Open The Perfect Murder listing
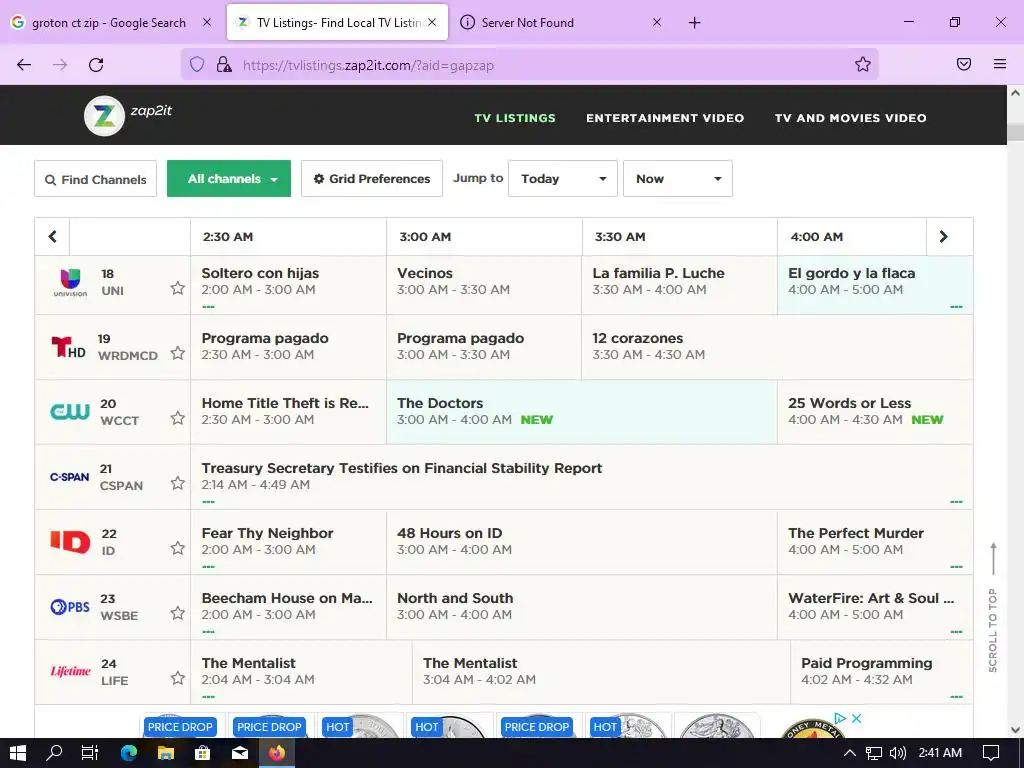The image size is (1024, 768). [875, 541]
